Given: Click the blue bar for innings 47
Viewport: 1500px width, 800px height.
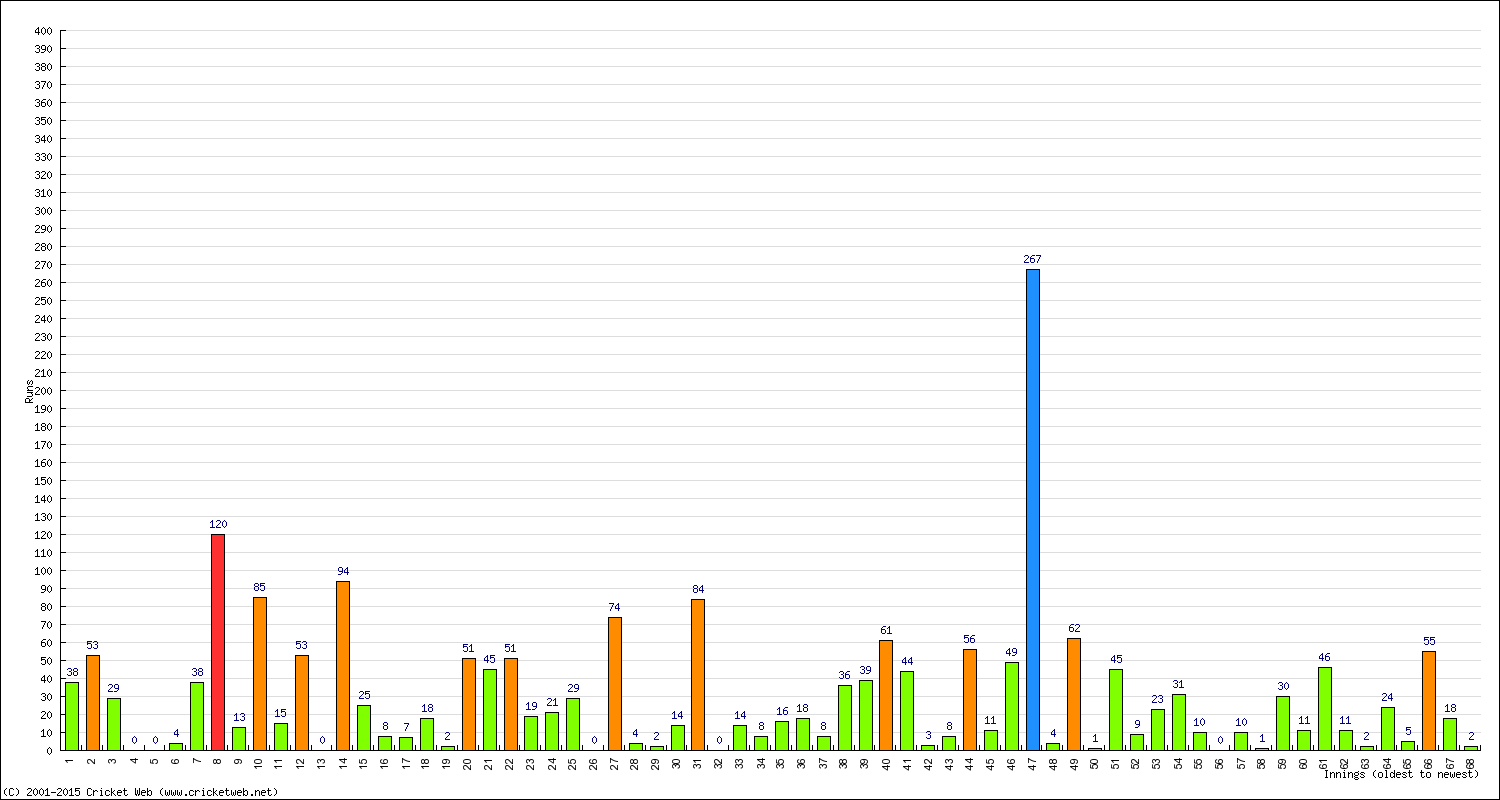Looking at the screenshot, I should 1032,509.
